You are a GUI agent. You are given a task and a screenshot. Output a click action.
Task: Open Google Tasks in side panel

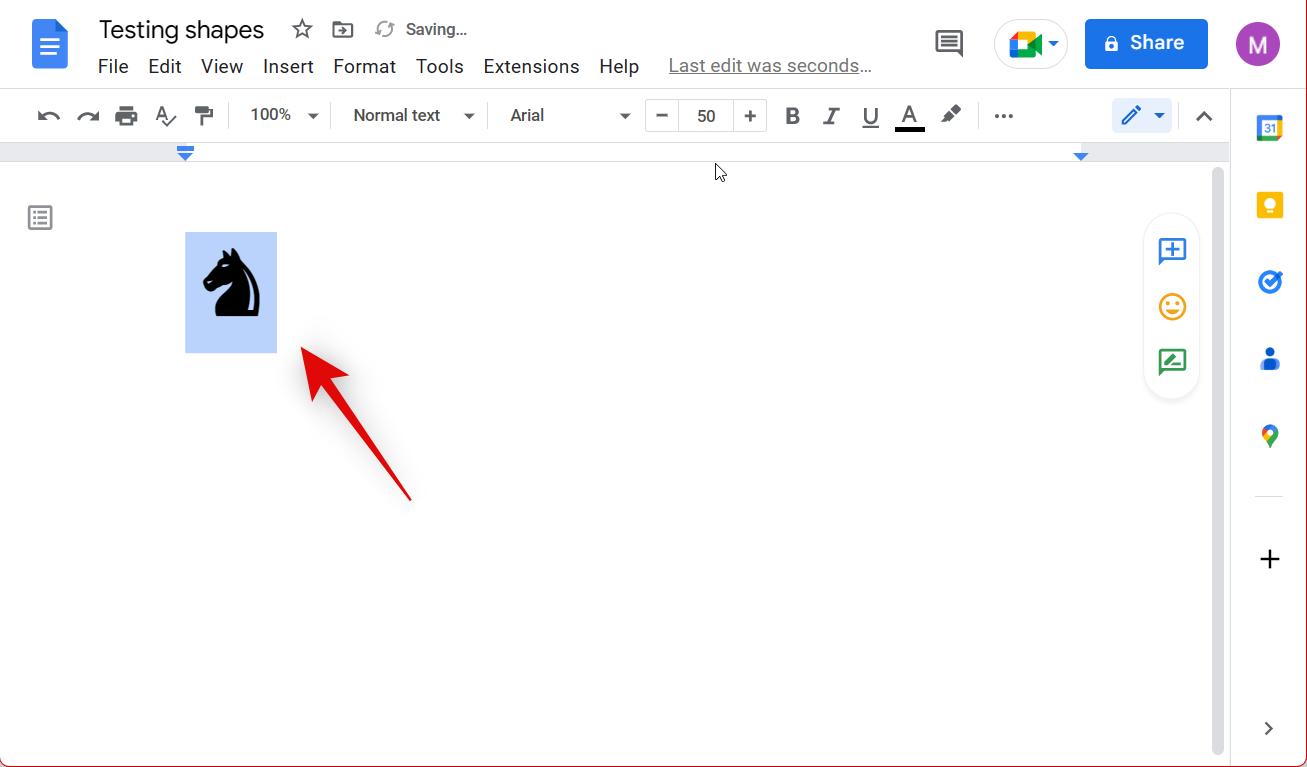[x=1269, y=282]
